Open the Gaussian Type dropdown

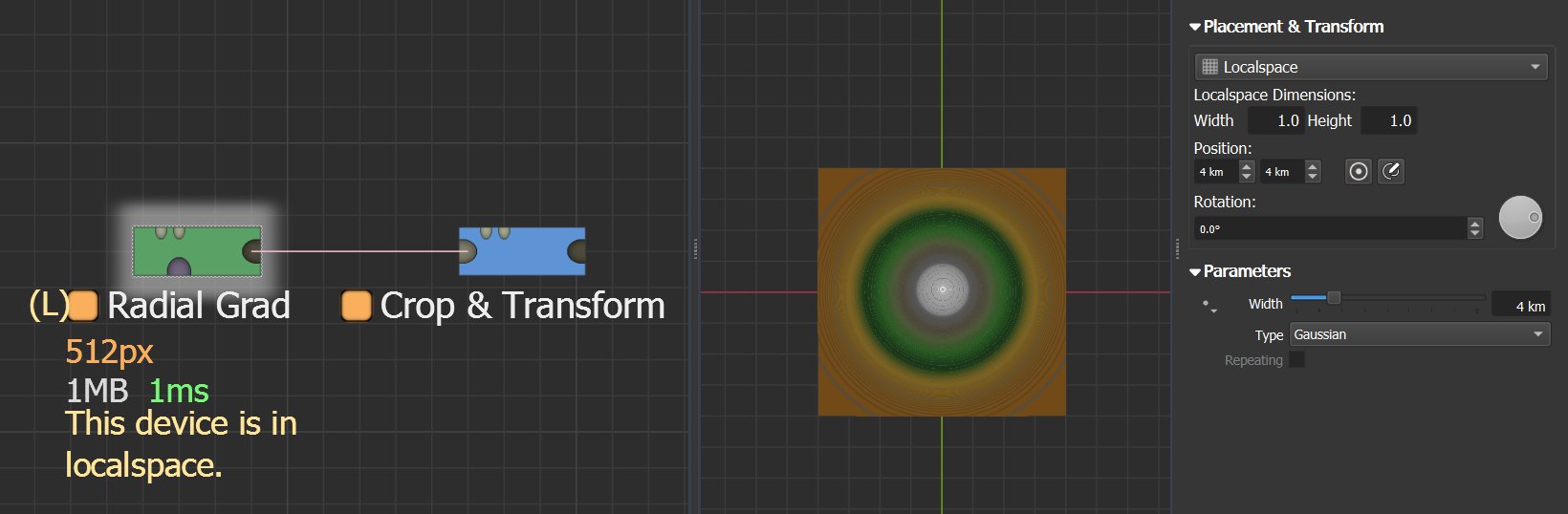(1419, 334)
